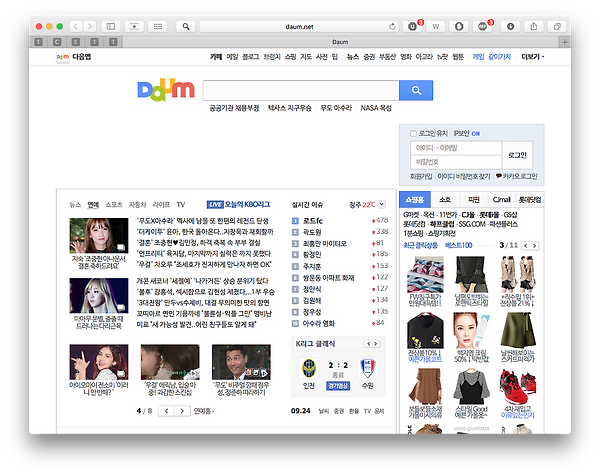Go to the next shopping page arrow beside 3/11

coord(535,246)
